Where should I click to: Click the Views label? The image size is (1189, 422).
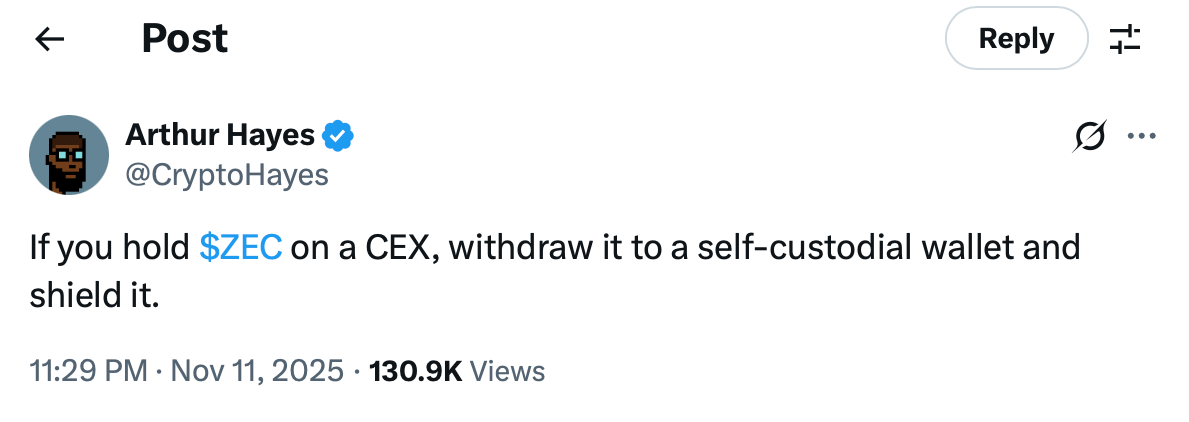pos(507,372)
